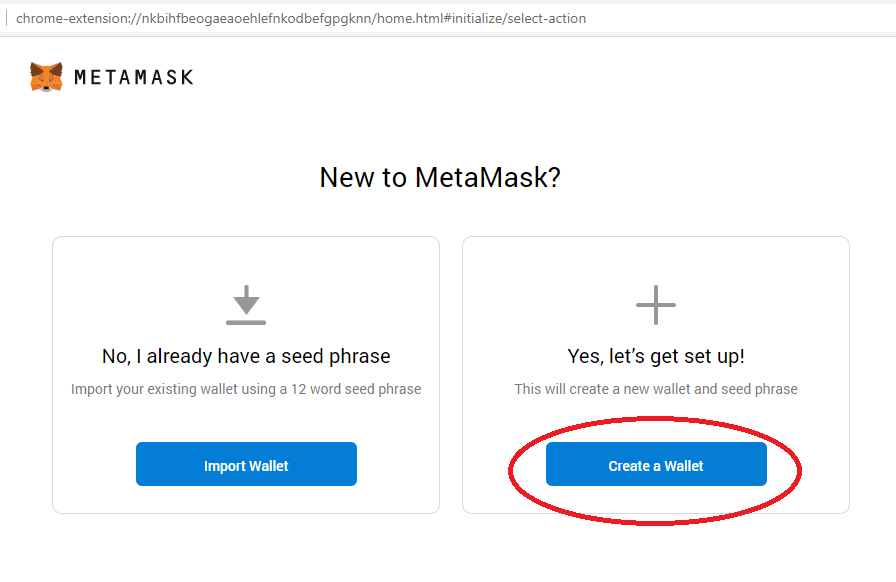This screenshot has width=896, height=582.
Task: Click "No, I already have a seed phrase"
Action: tap(246, 356)
